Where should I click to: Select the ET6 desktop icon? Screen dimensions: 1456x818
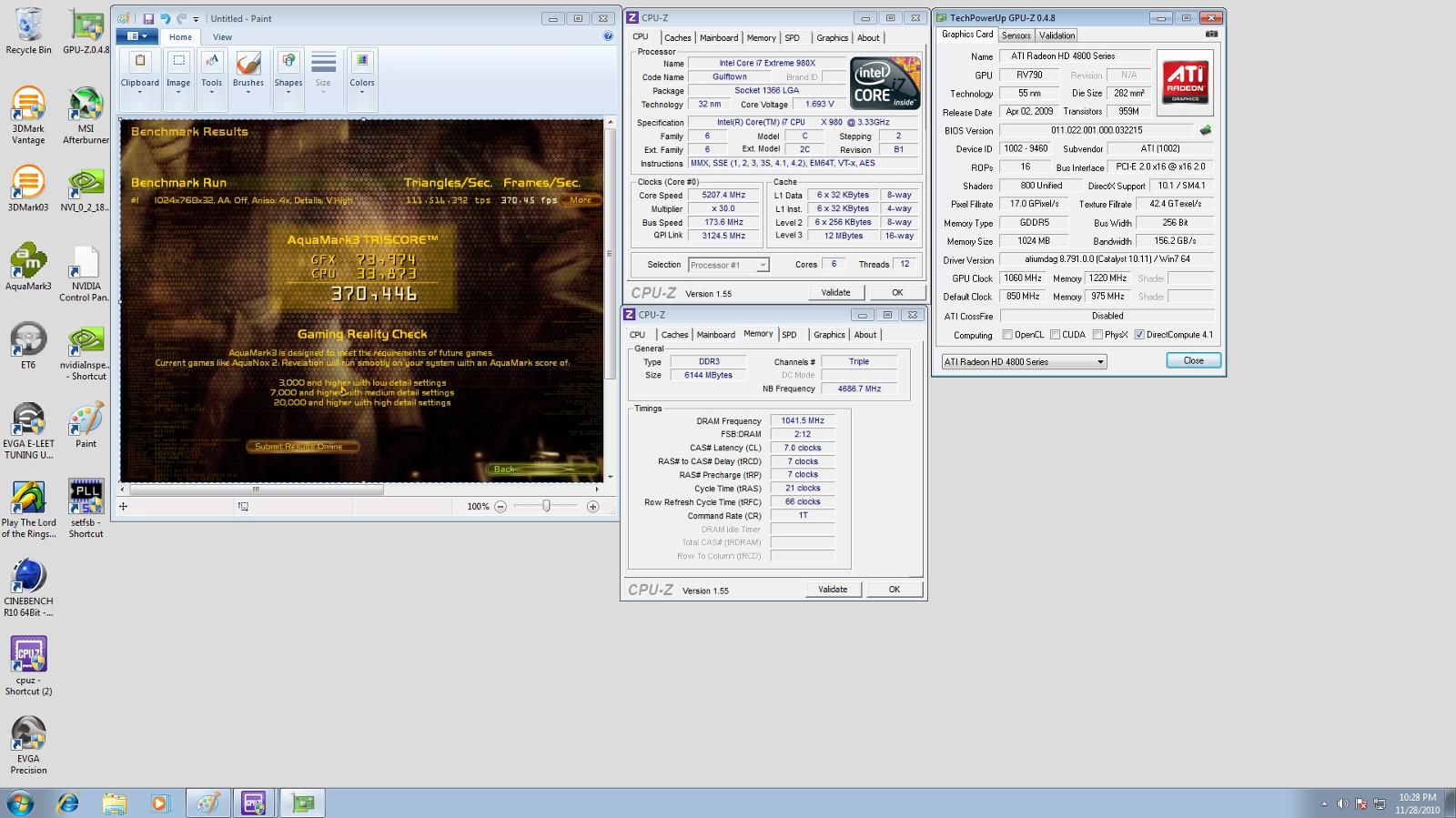tap(28, 347)
